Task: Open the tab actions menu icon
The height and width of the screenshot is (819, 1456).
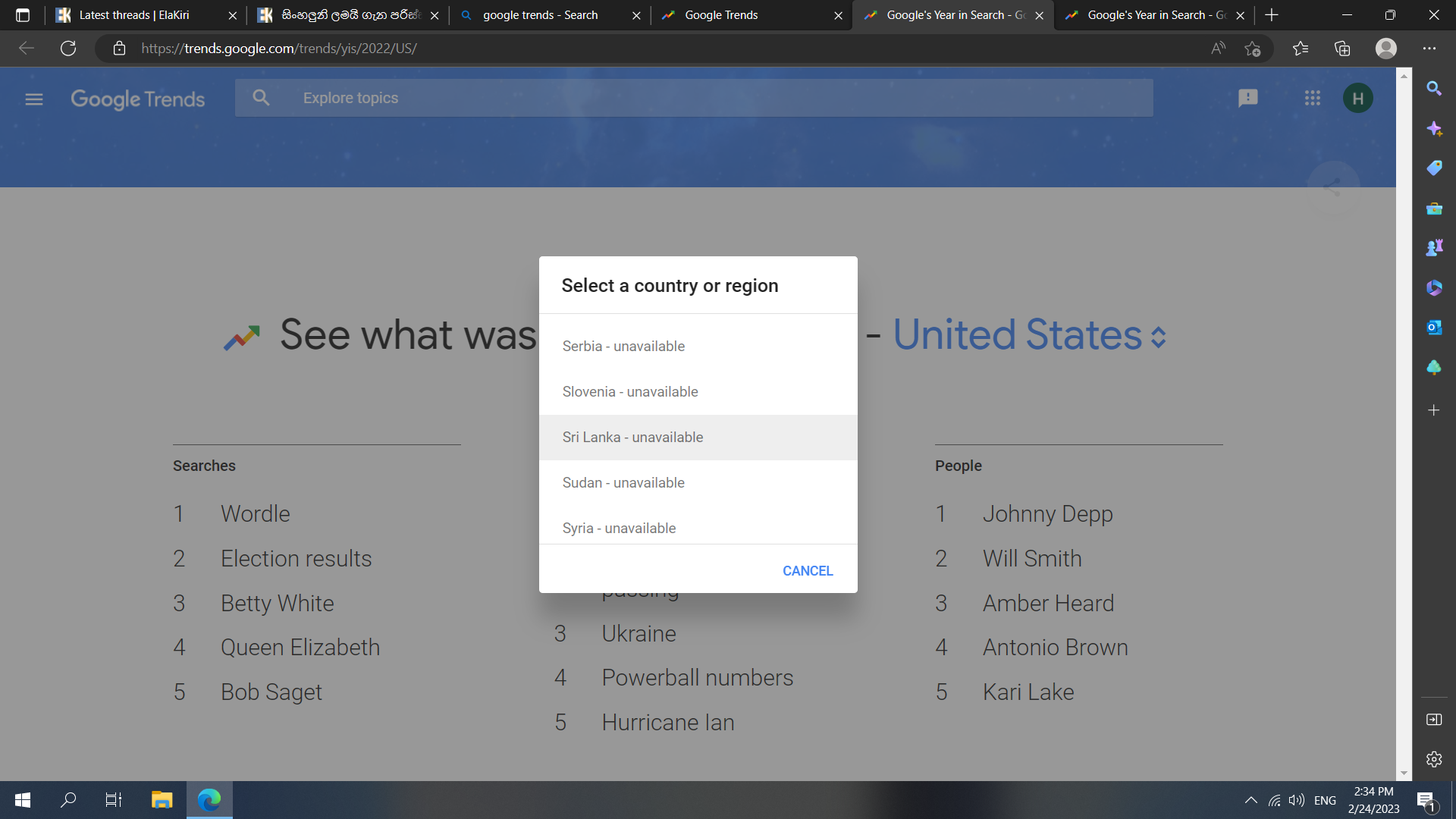Action: pyautogui.click(x=23, y=15)
